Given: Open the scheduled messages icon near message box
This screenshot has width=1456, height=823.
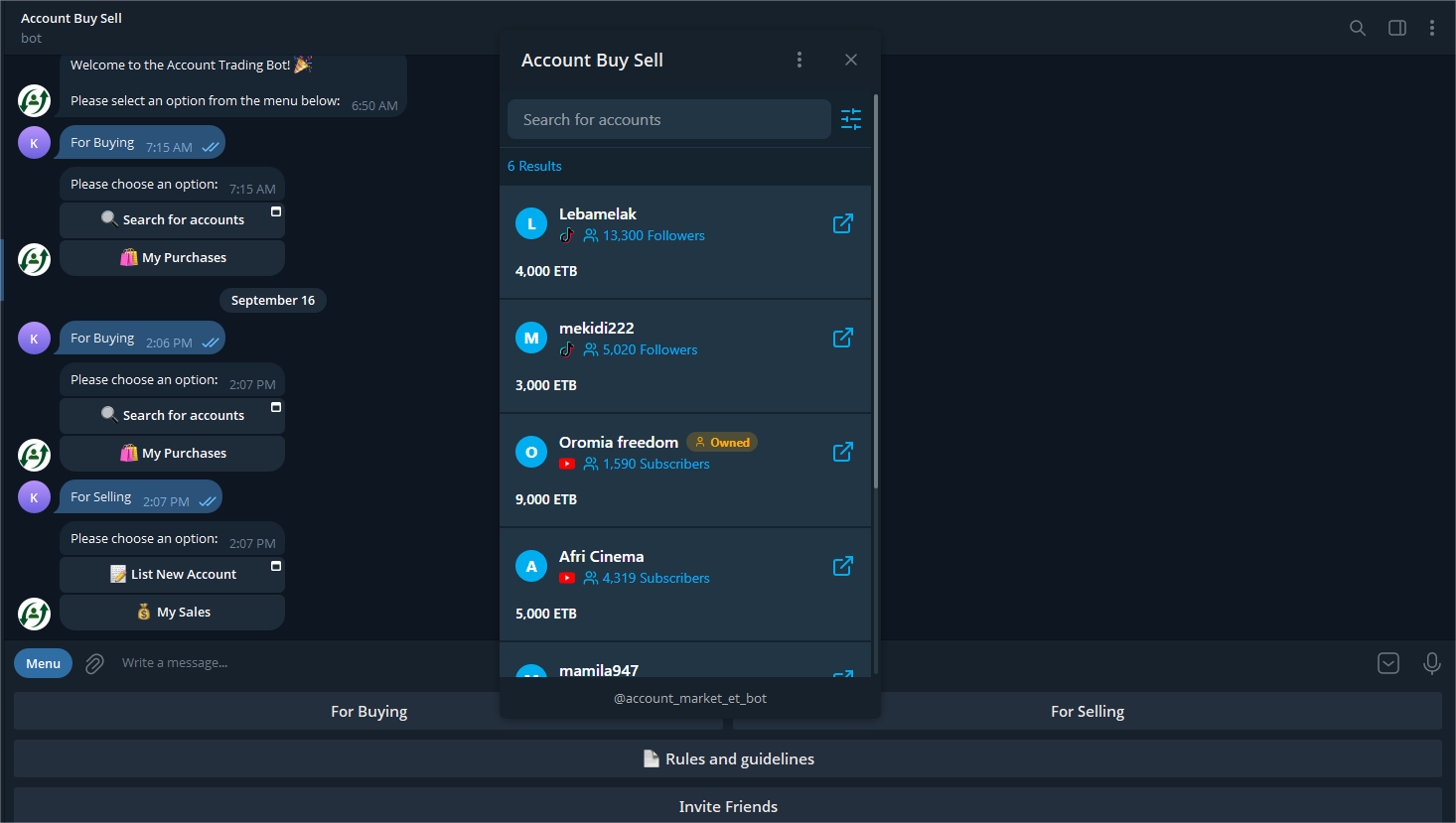Looking at the screenshot, I should click(1387, 663).
